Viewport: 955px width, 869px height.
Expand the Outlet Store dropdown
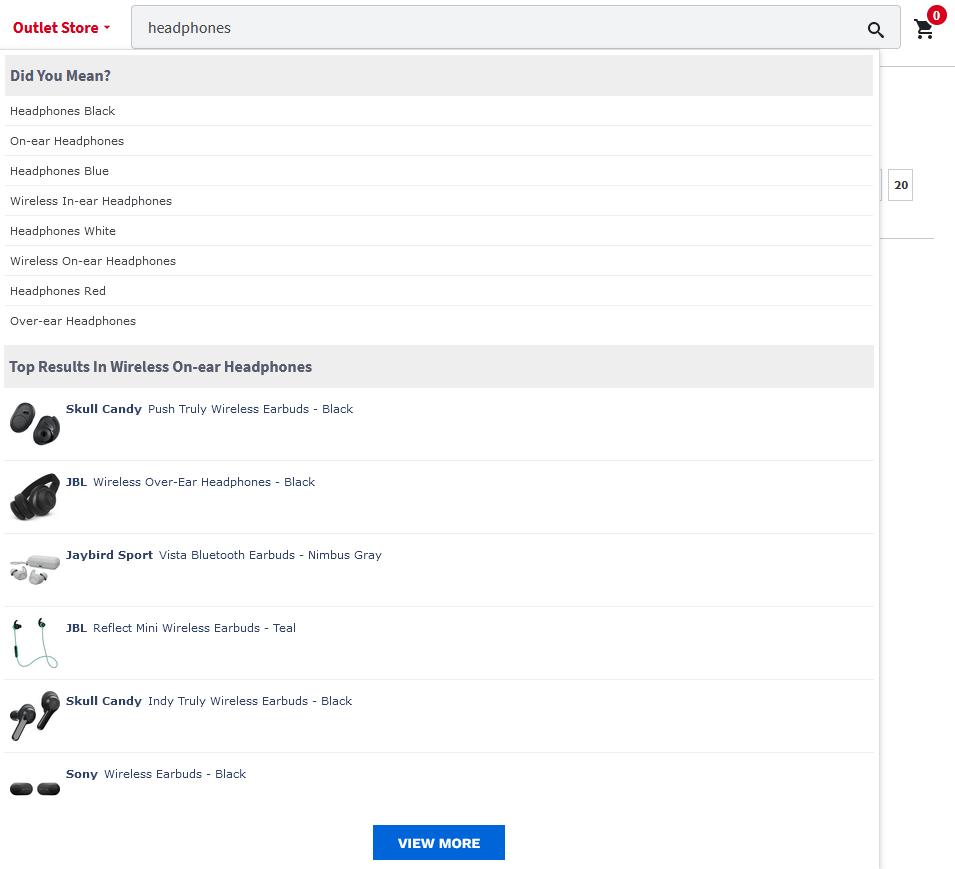click(x=62, y=28)
